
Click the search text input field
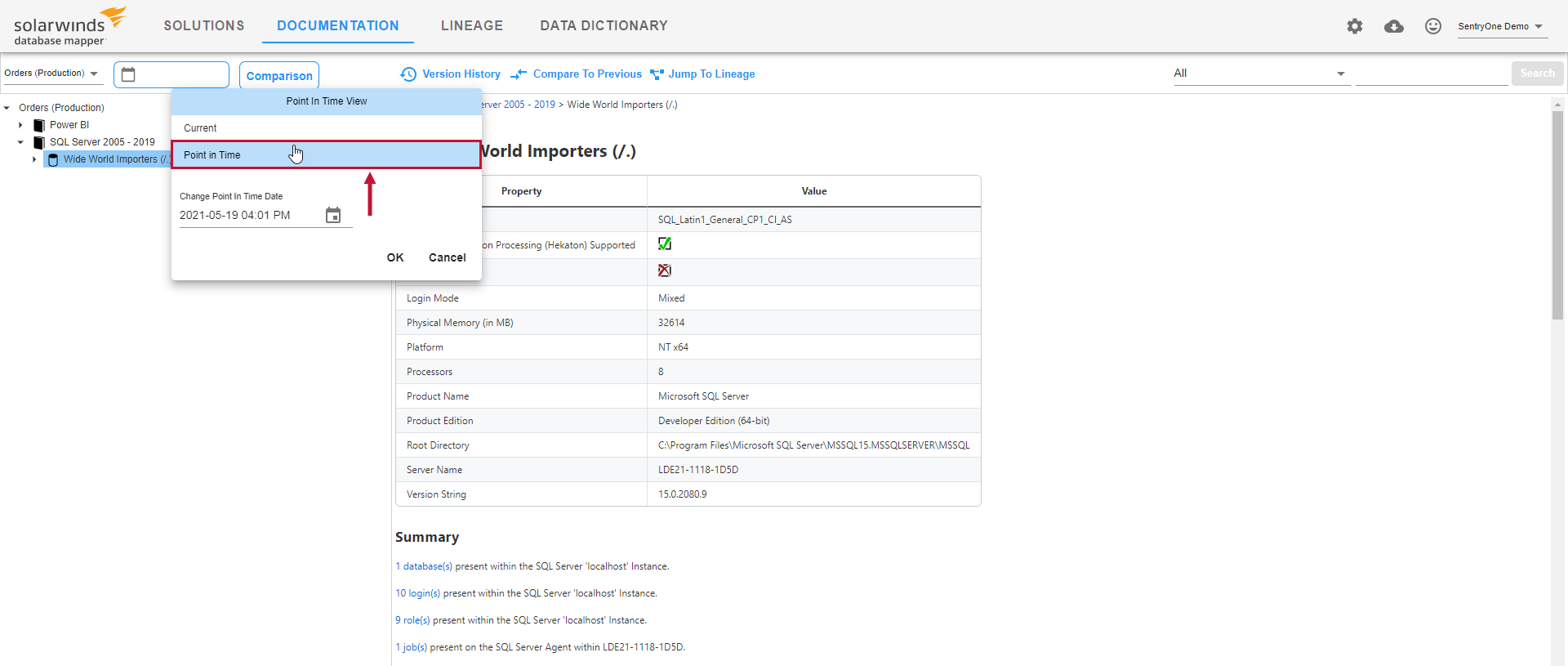[x=1432, y=74]
